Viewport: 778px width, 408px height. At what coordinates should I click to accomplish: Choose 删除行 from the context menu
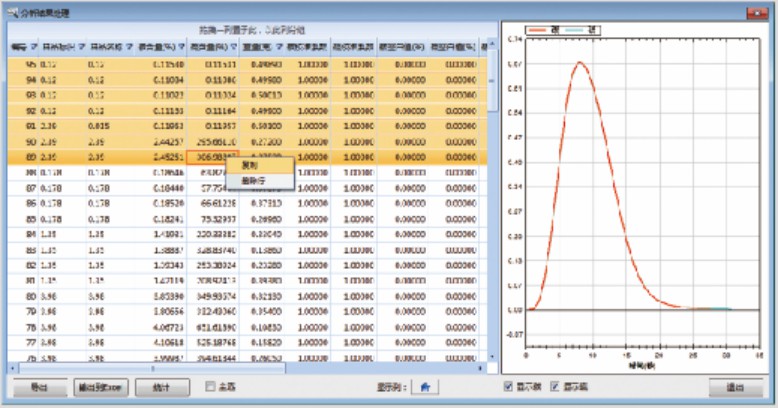(x=253, y=180)
